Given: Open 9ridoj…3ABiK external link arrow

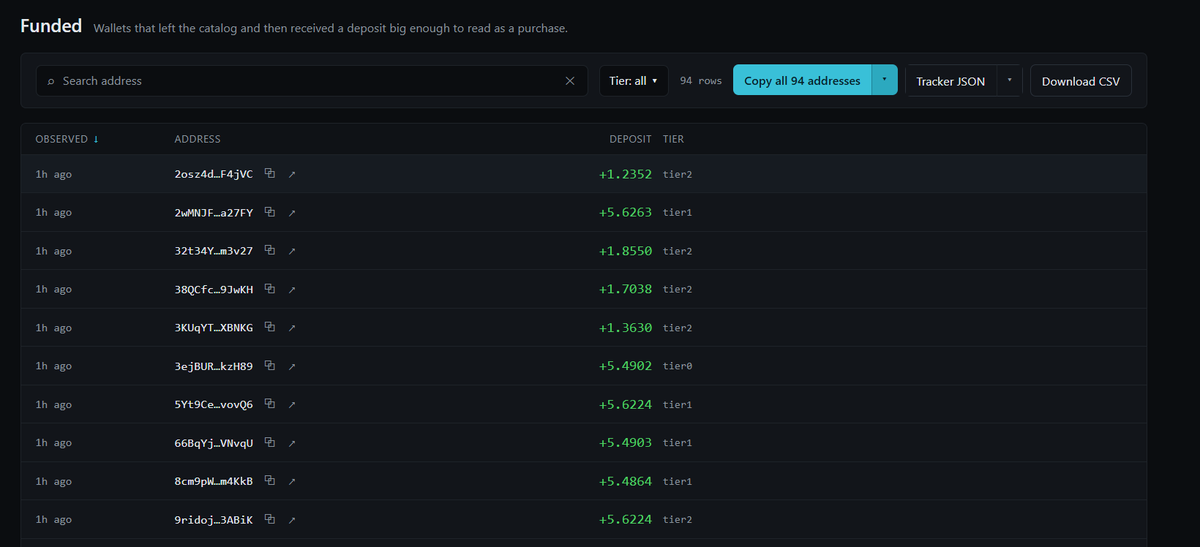Looking at the screenshot, I should click(x=292, y=520).
